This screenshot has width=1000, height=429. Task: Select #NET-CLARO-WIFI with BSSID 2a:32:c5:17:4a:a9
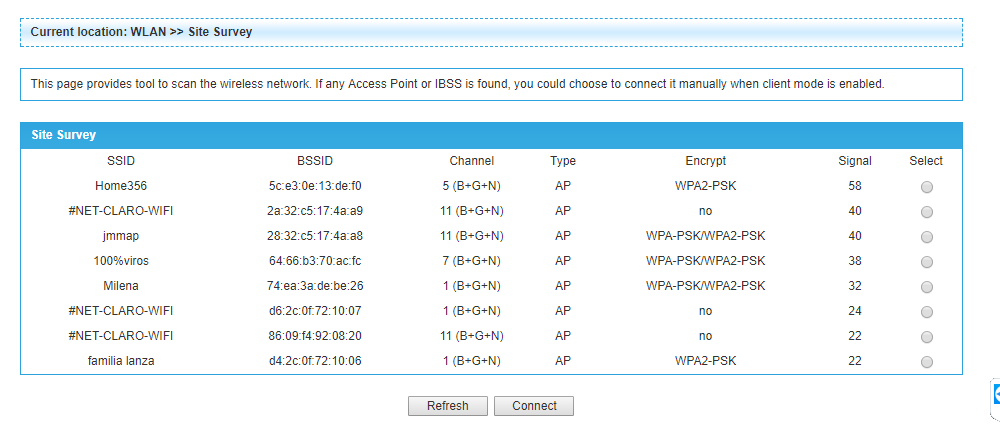coord(926,212)
